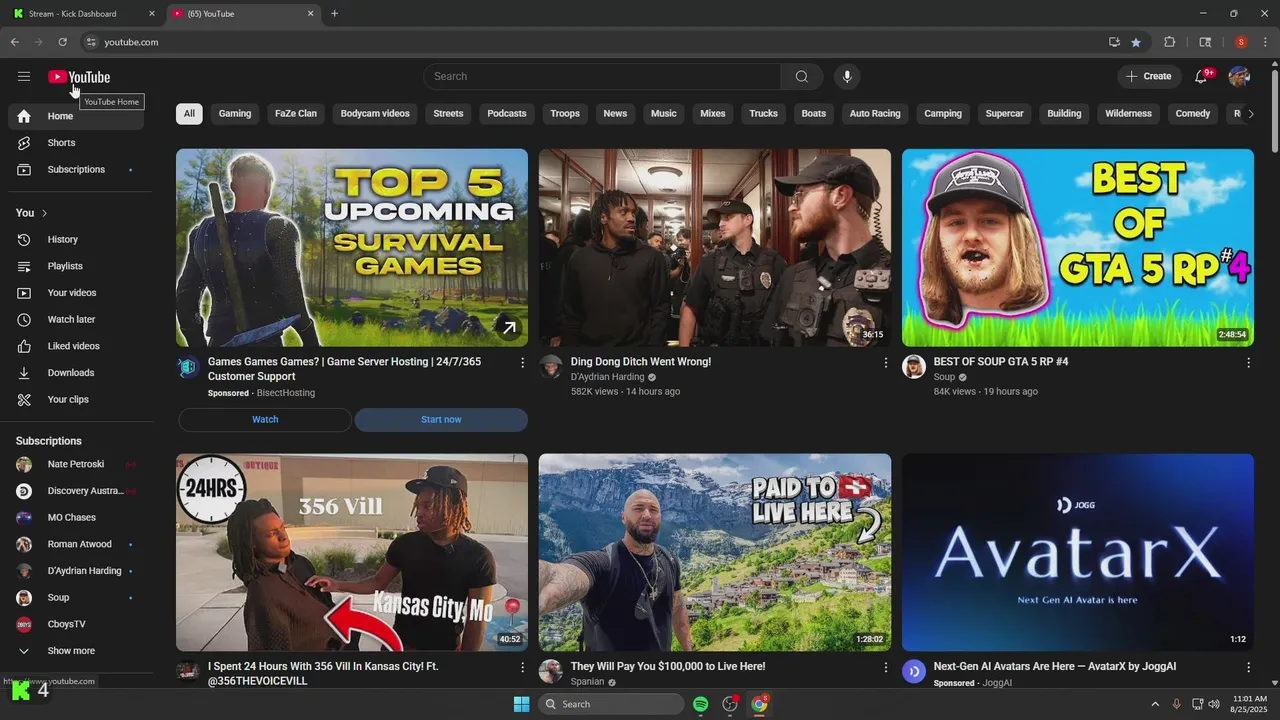Click the address bar URL
Screen dimensions: 1280x720
[132, 42]
